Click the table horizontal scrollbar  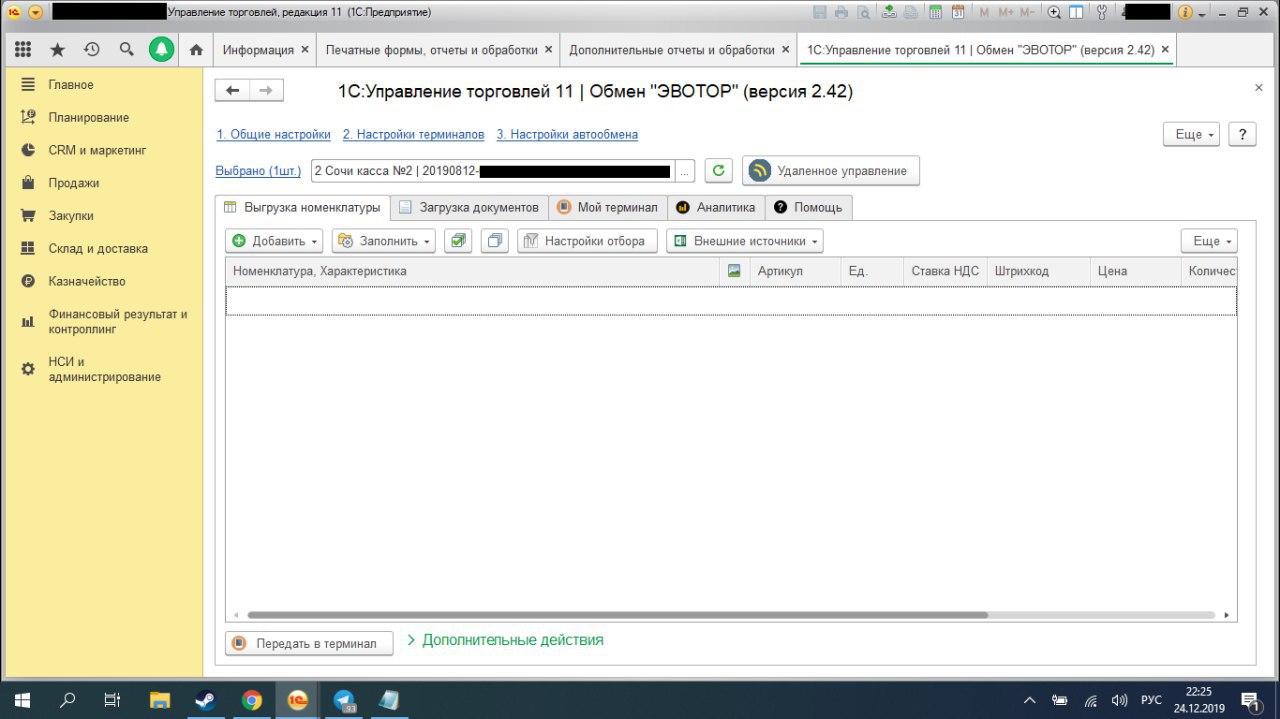(618, 616)
